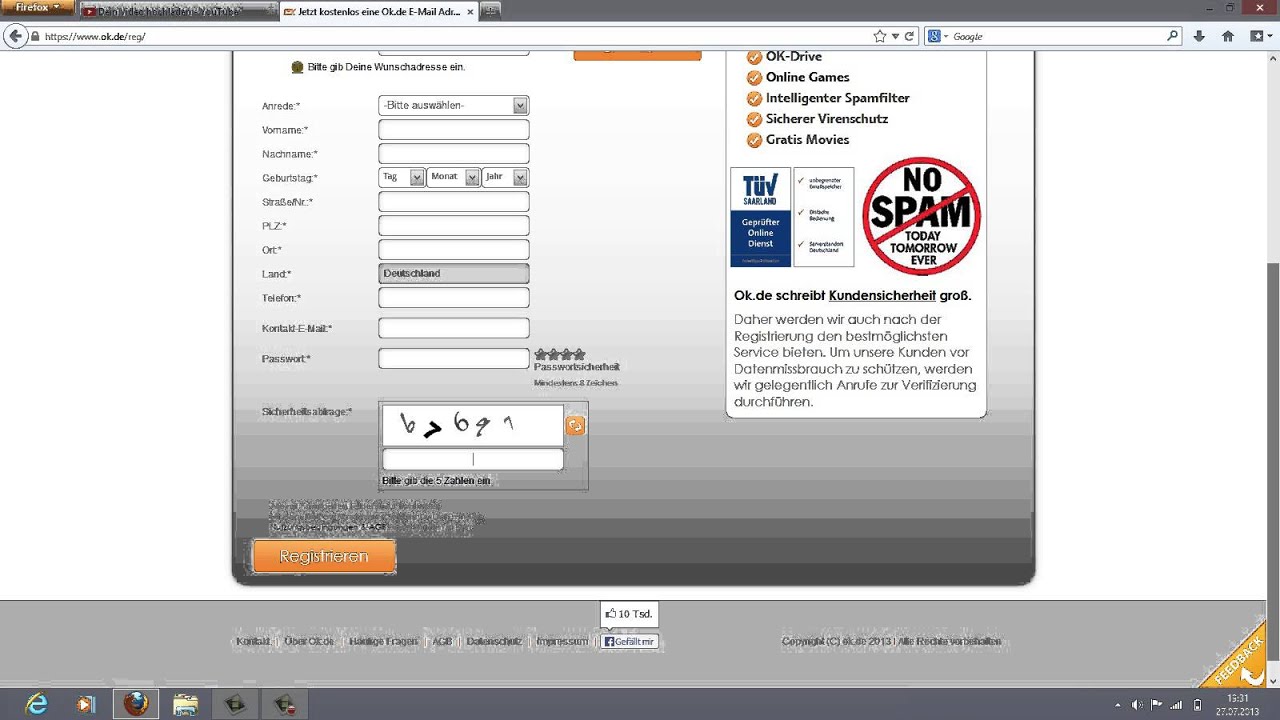The width and height of the screenshot is (1280, 720).
Task: Click the Facebook Gefällt mir button
Action: (x=630, y=641)
